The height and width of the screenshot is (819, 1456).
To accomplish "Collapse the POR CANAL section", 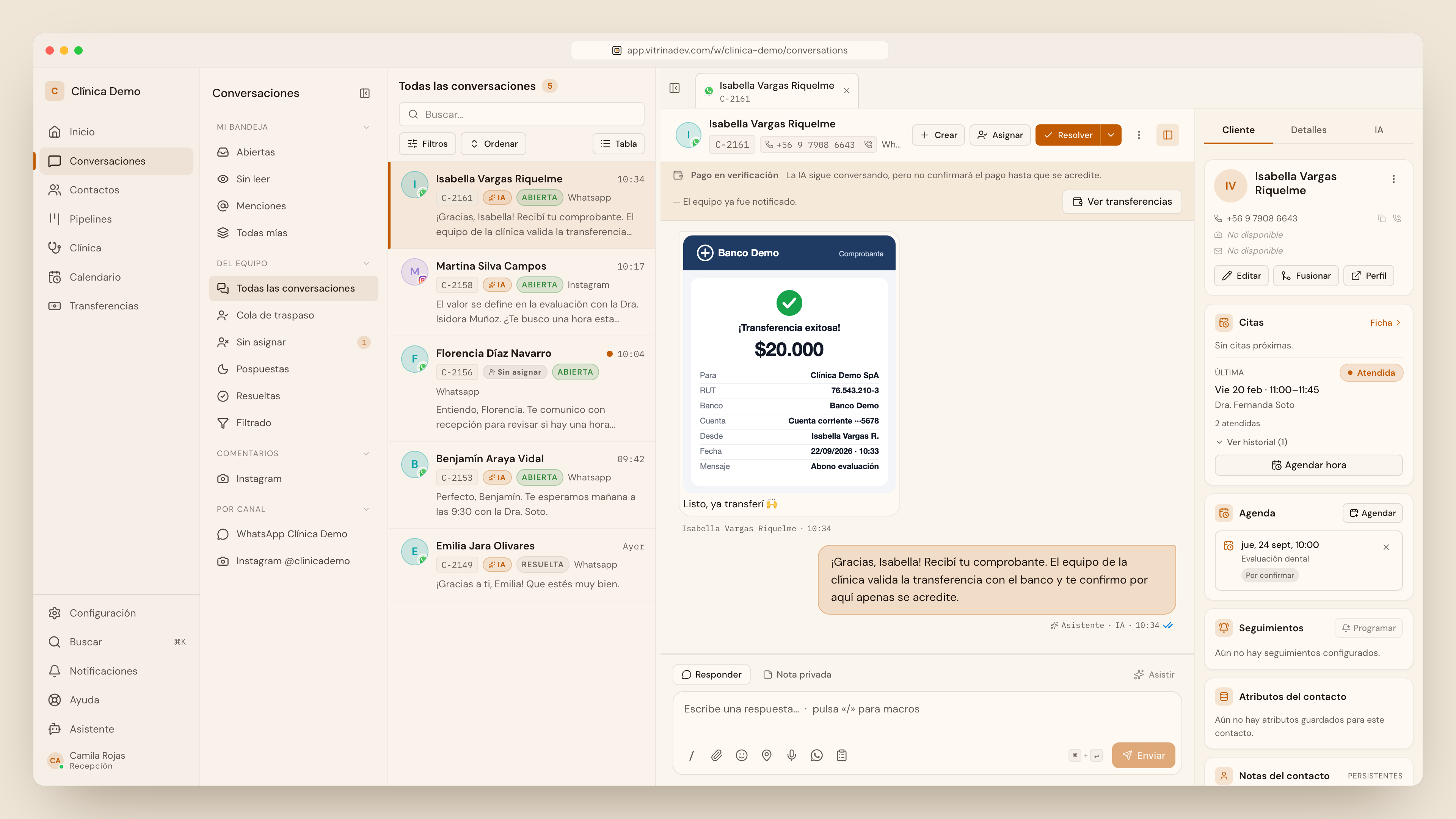I will (366, 509).
